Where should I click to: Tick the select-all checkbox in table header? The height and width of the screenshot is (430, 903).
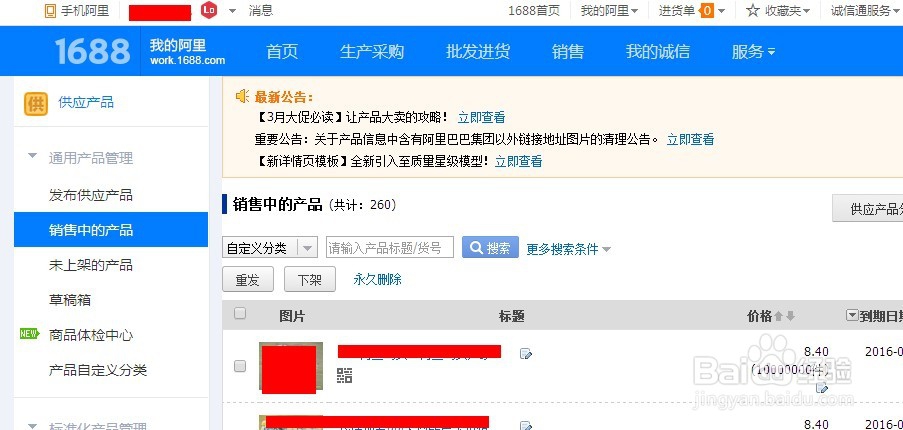point(240,313)
